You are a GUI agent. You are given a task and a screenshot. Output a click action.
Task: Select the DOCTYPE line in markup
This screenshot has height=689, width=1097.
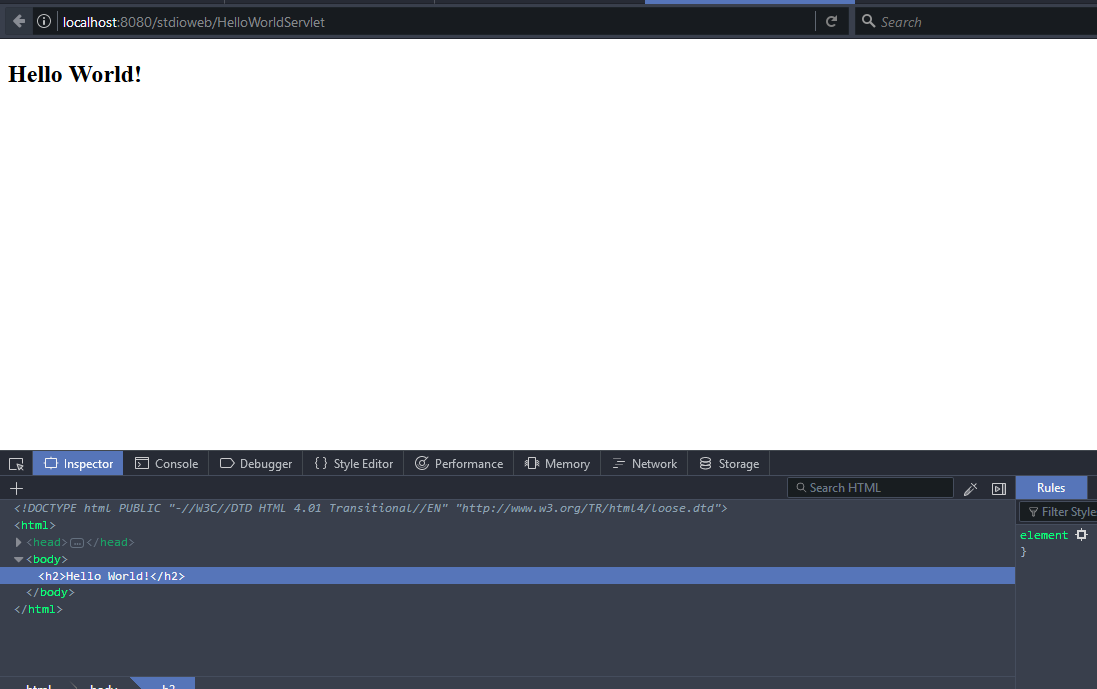[371, 508]
